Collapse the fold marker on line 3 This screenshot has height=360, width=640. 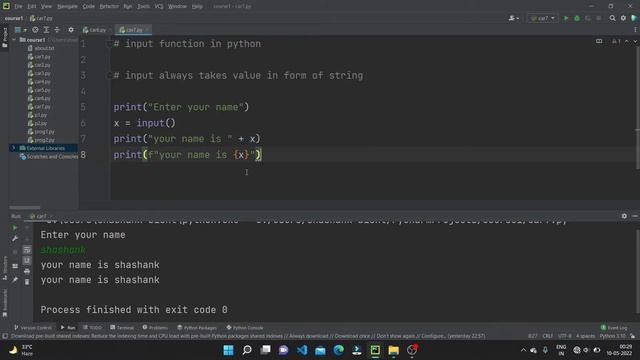coord(109,76)
